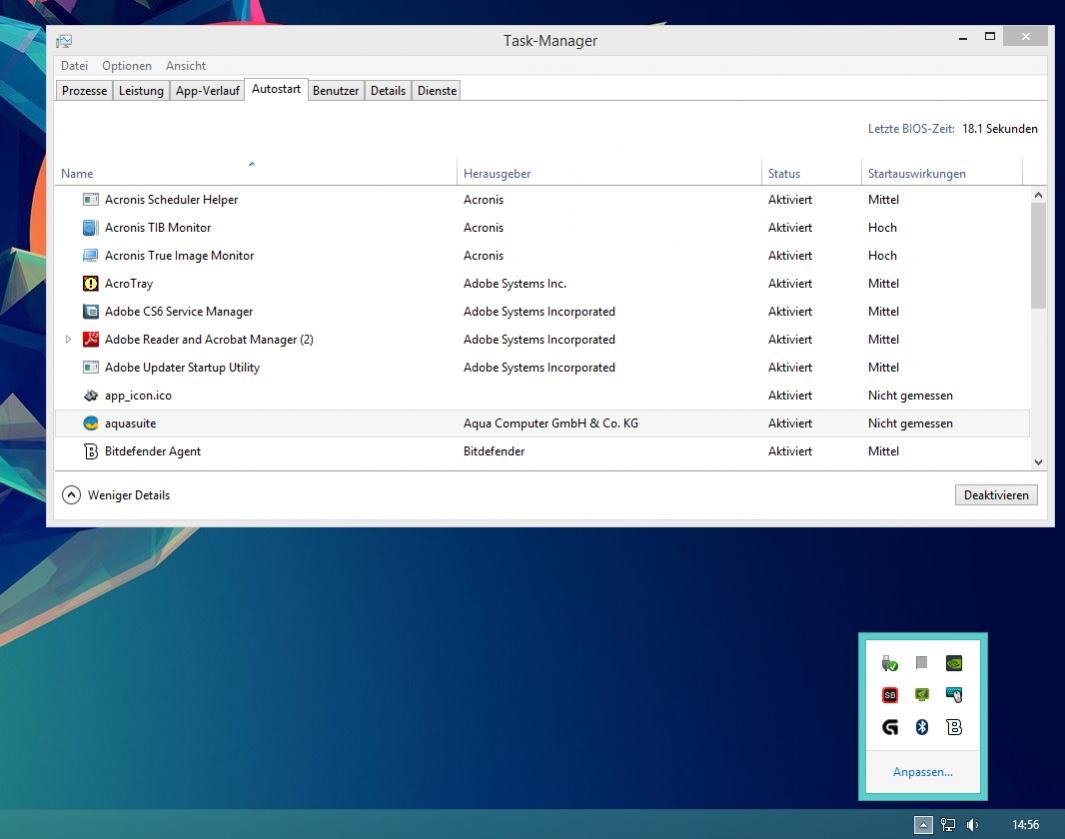Image resolution: width=1065 pixels, height=839 pixels.
Task: Open Bluetooth icon in tray overflow
Action: 922,727
